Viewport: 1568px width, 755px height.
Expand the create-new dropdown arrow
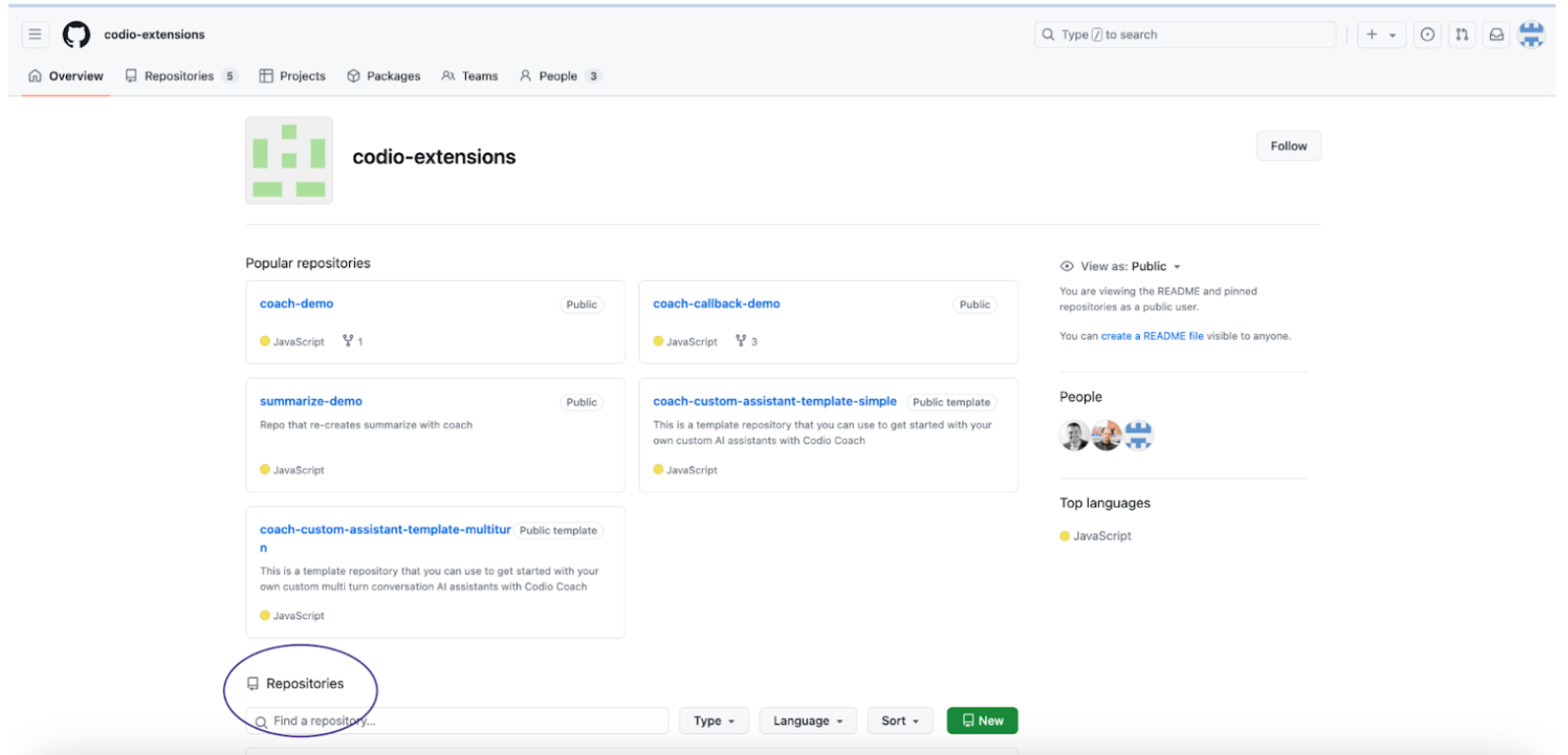pyautogui.click(x=1393, y=35)
